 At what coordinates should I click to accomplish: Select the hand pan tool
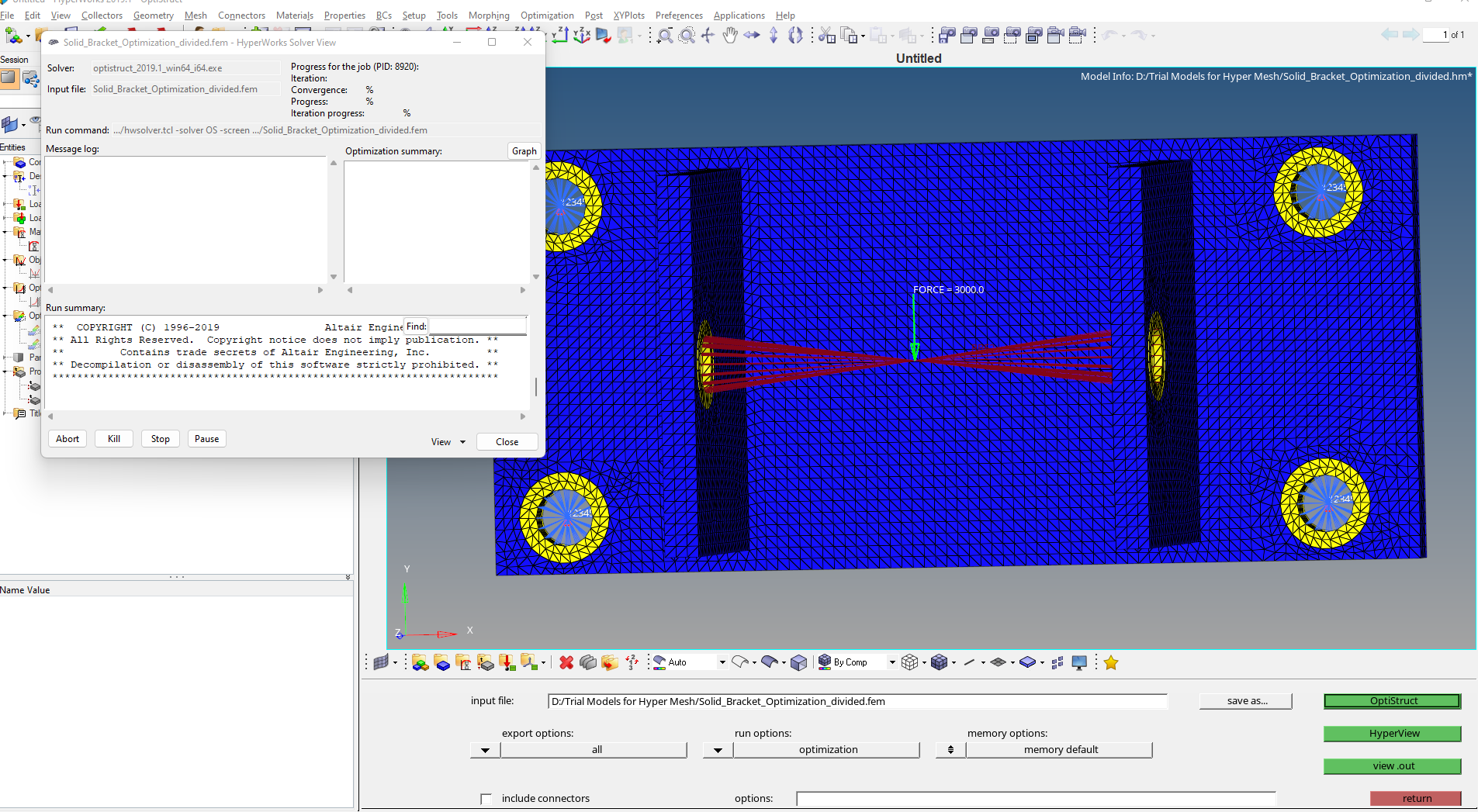(x=732, y=35)
